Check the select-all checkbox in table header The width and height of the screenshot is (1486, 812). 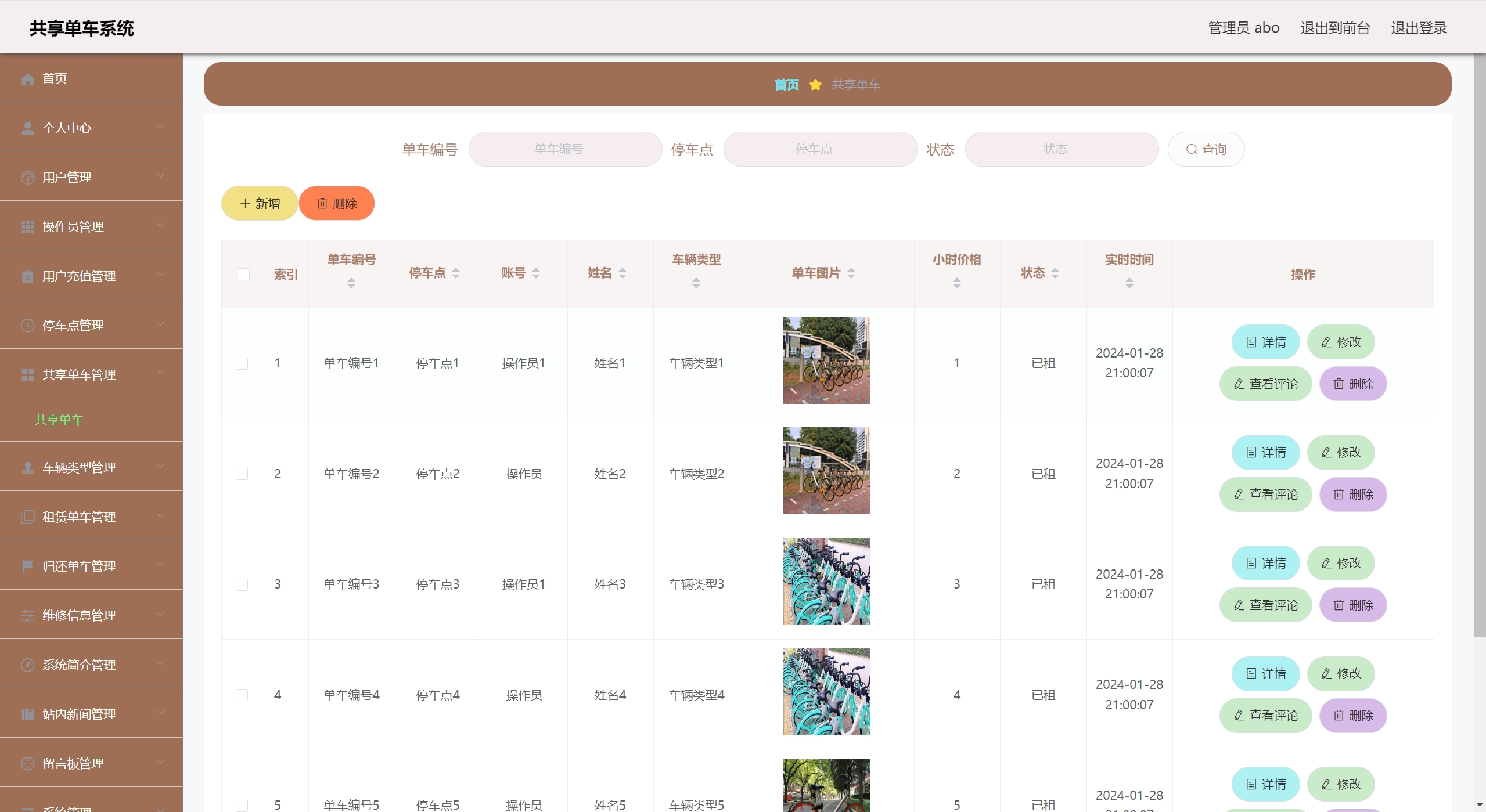pos(243,274)
